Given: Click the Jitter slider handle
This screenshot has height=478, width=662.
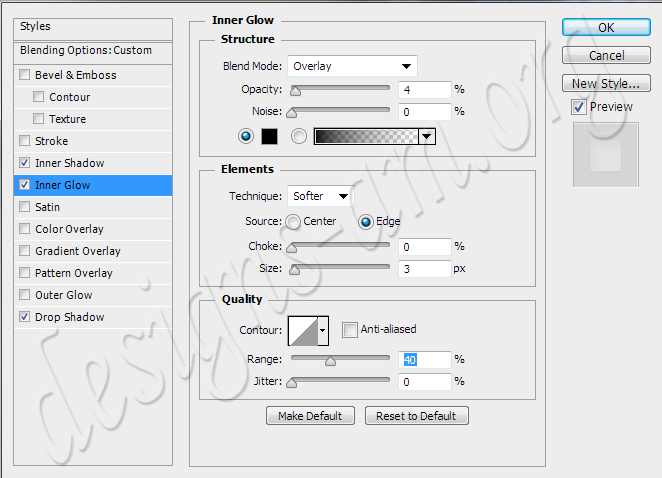Looking at the screenshot, I should tap(292, 383).
